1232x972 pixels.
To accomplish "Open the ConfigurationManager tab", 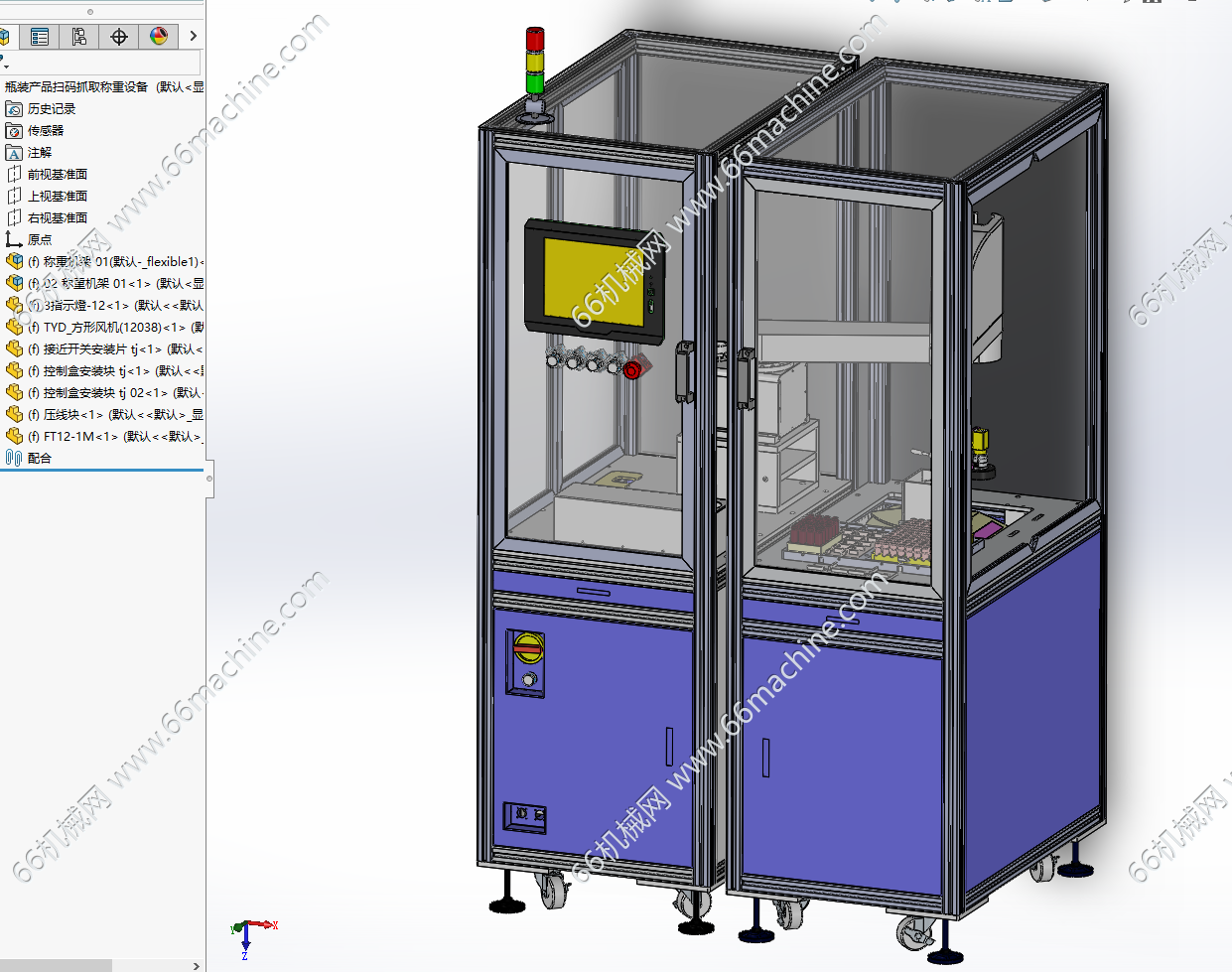I will [x=79, y=37].
